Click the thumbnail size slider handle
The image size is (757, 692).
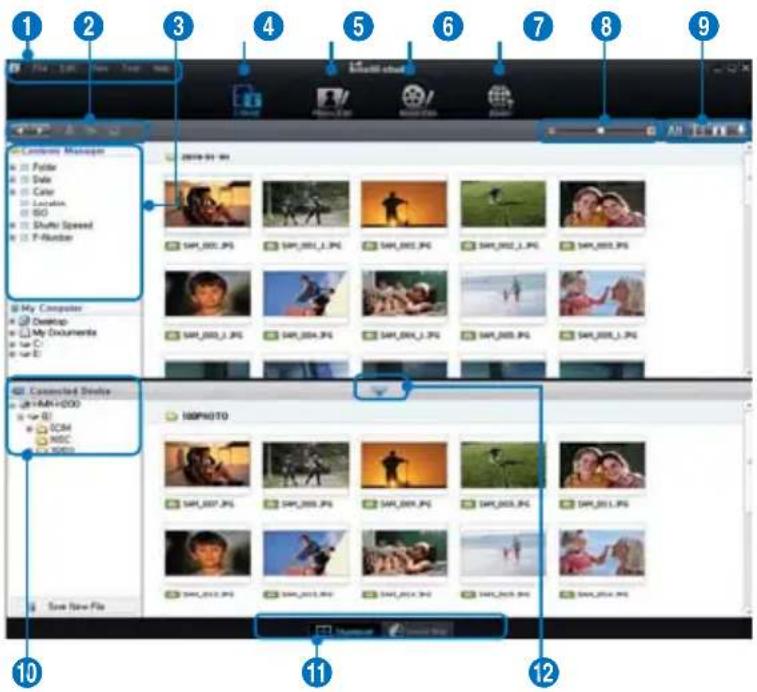[x=601, y=130]
